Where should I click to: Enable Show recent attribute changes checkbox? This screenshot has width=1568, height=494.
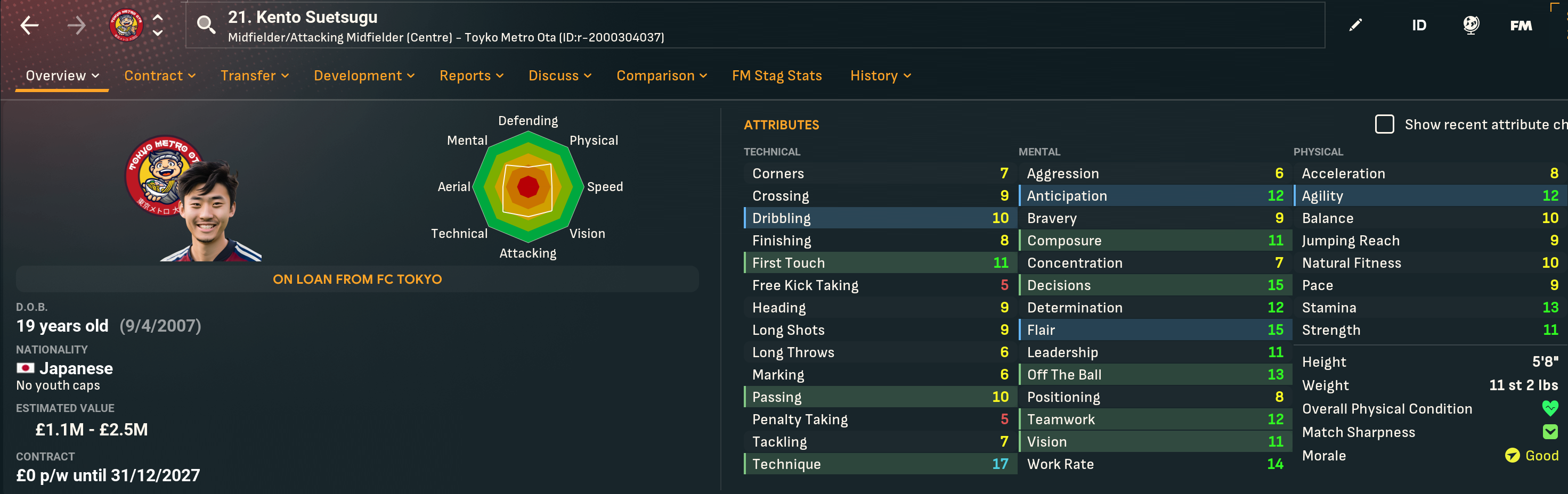tap(1384, 124)
